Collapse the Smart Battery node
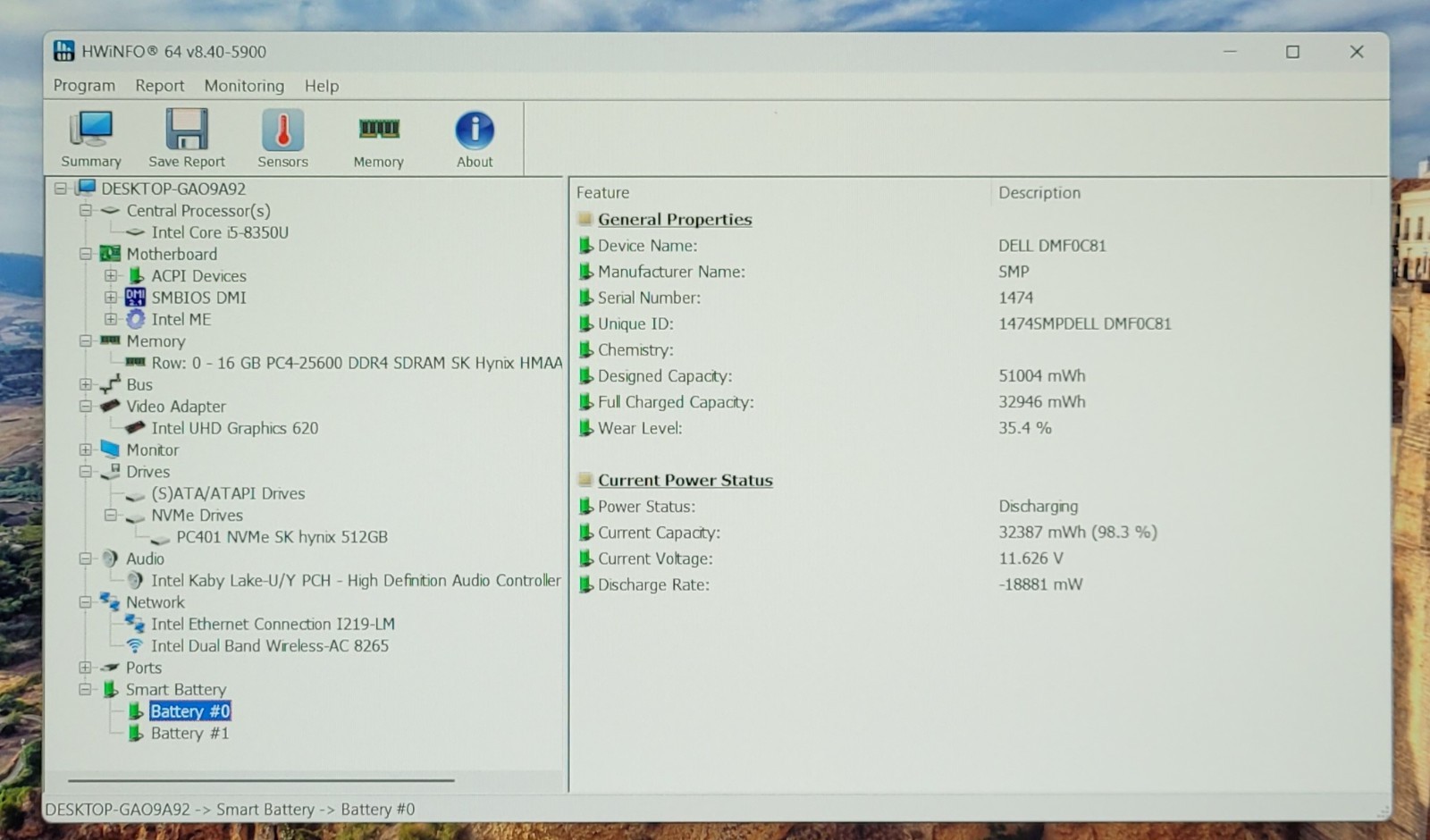Image resolution: width=1430 pixels, height=840 pixels. click(x=86, y=689)
